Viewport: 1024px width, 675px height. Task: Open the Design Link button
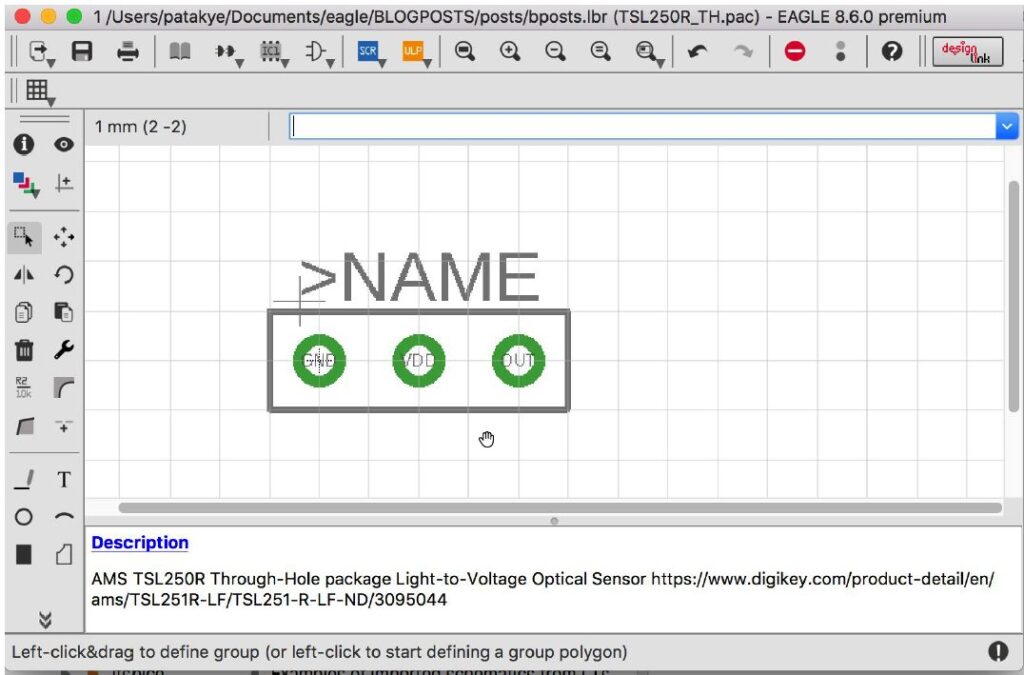point(967,52)
